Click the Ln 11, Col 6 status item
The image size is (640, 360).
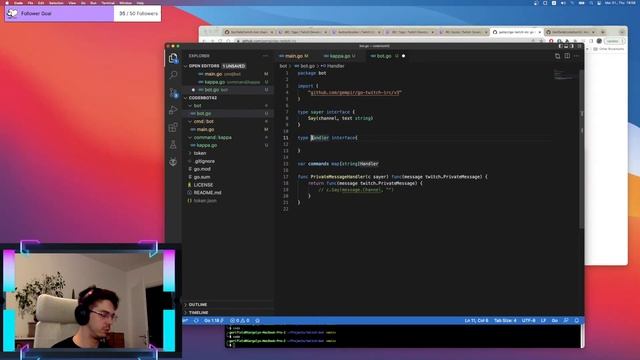[x=476, y=321]
